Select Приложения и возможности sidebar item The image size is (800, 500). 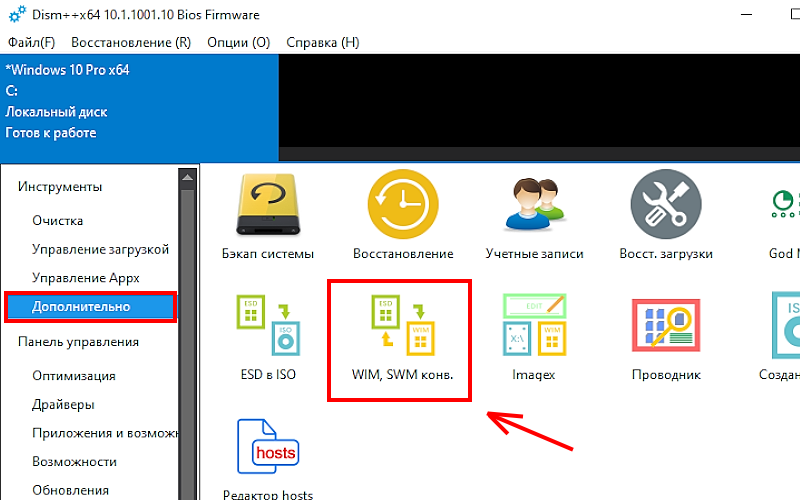coord(105,433)
